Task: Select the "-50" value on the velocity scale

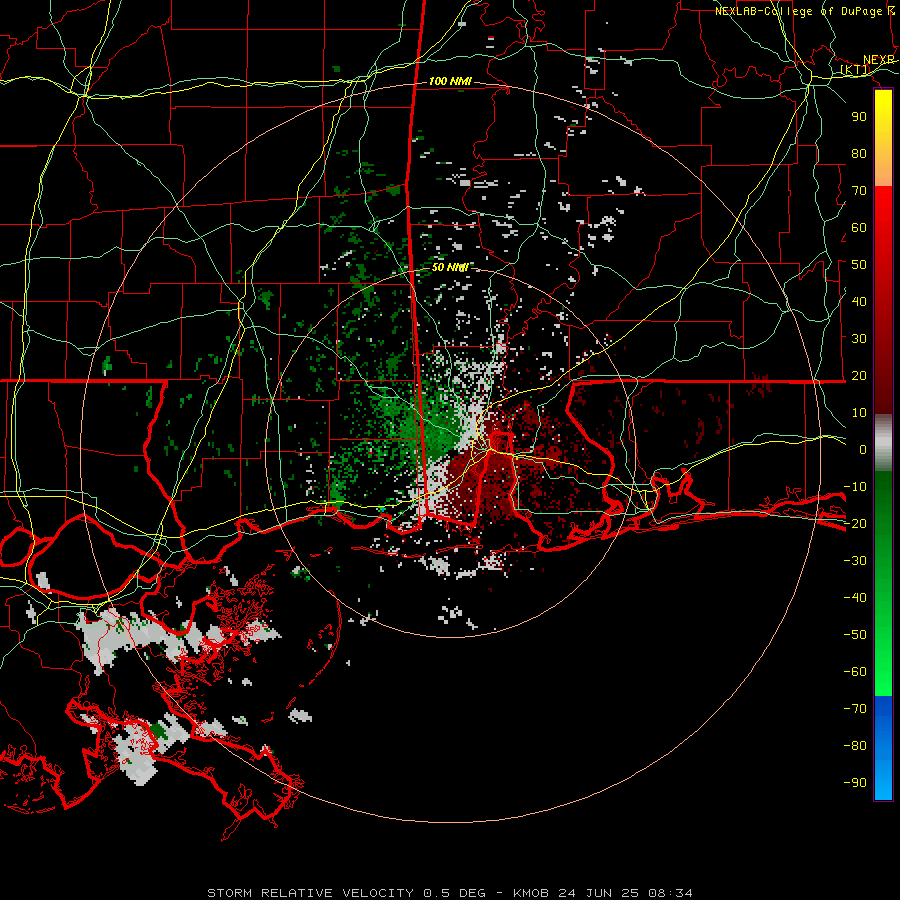Action: click(855, 634)
